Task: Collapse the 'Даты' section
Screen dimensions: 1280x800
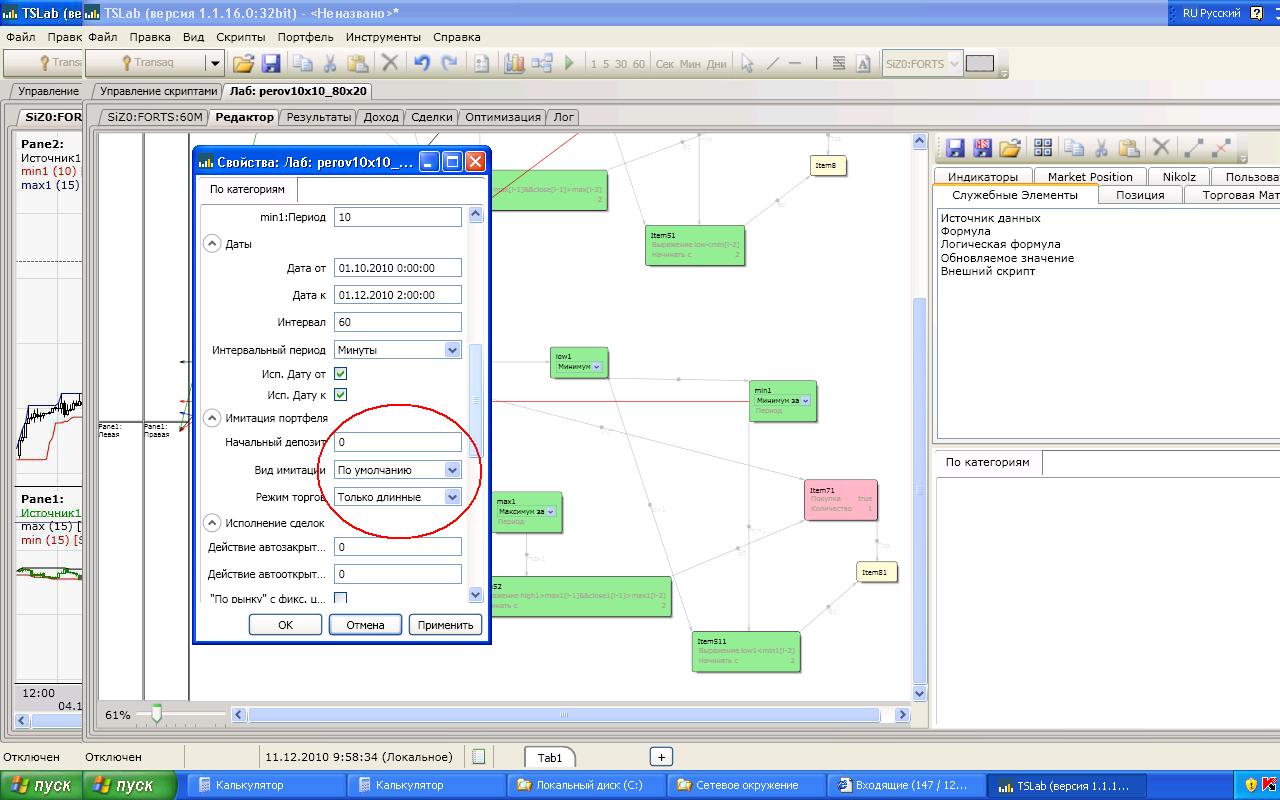Action: coord(212,244)
